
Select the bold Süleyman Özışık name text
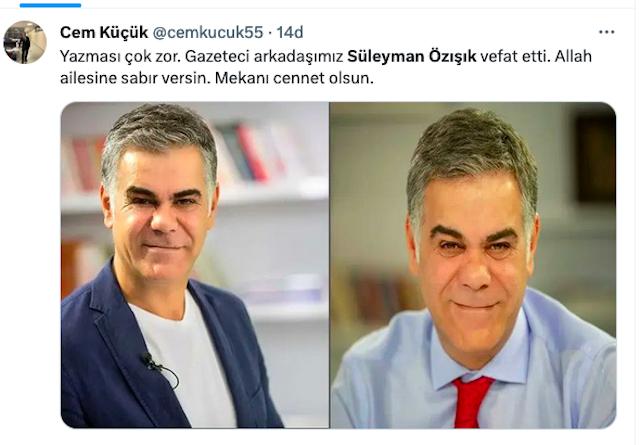[411, 56]
